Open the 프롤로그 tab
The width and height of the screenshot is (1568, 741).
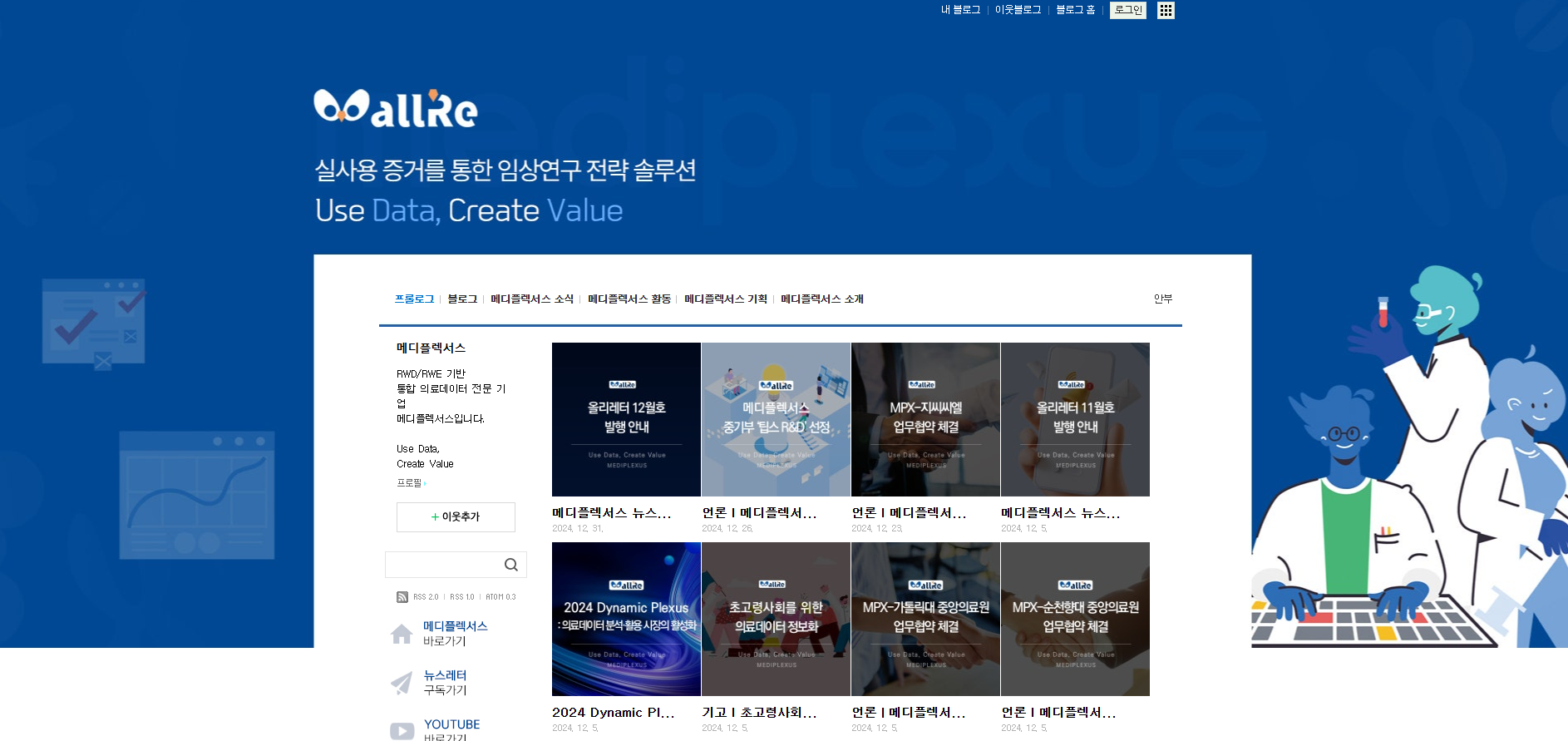(414, 299)
